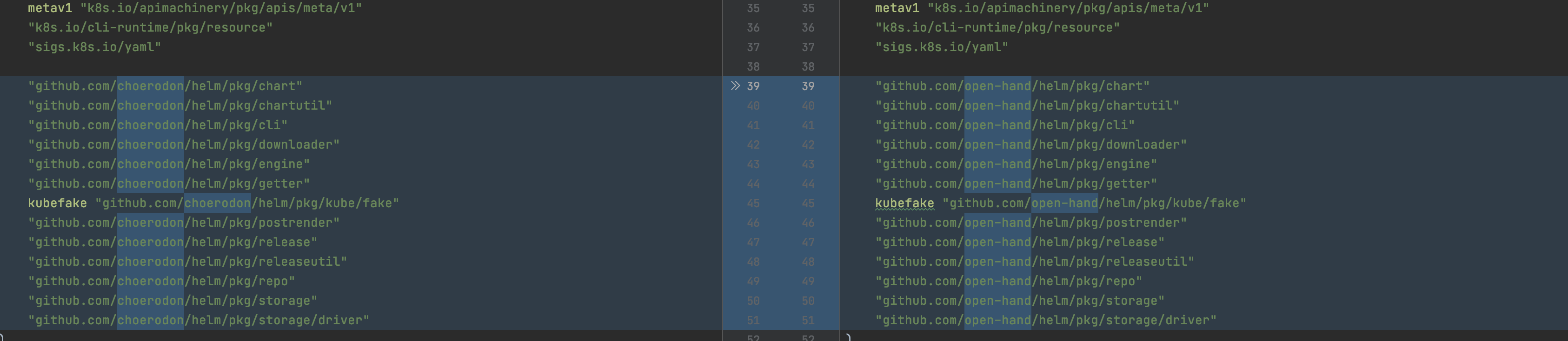The width and height of the screenshot is (1568, 341).
Task: Click the sigs.k8s.io/yaml import in left pane
Action: [x=94, y=47]
